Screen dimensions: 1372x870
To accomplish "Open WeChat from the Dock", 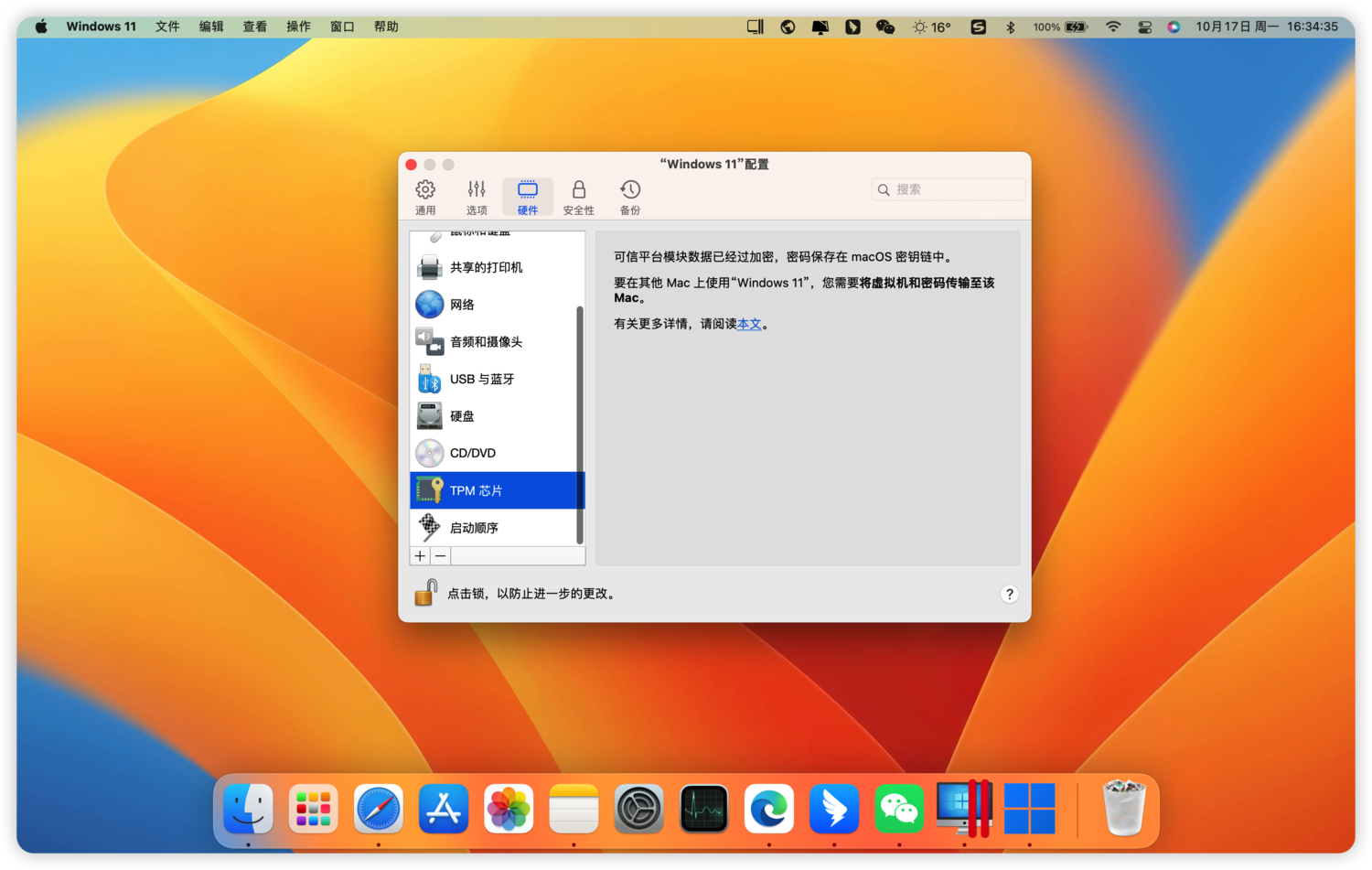I will coord(899,809).
